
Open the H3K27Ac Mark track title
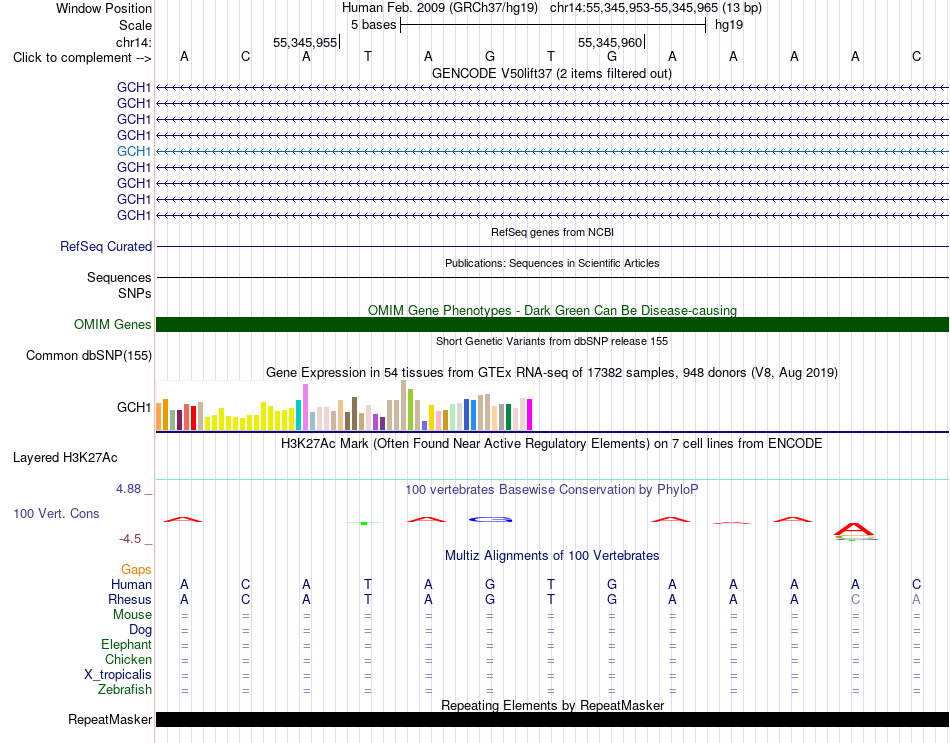pos(551,444)
